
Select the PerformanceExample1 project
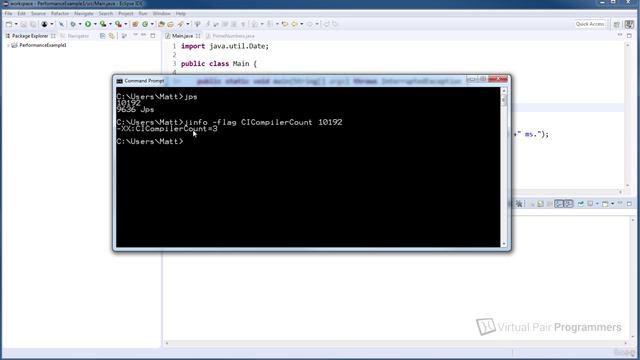(42, 45)
